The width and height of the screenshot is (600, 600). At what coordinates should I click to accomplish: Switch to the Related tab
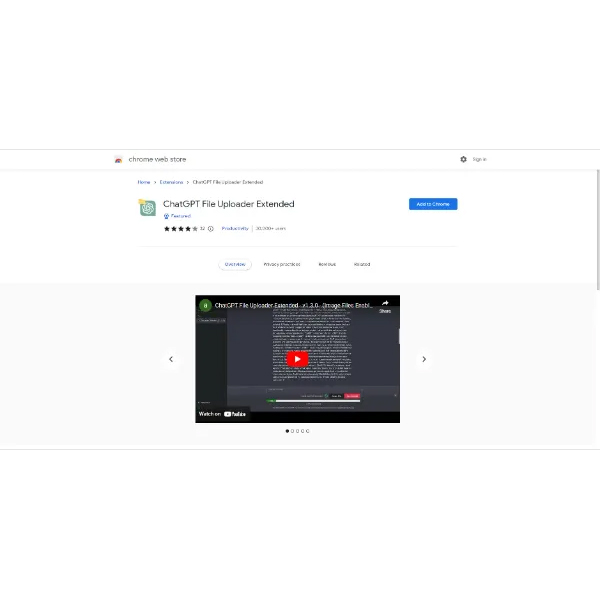point(362,264)
